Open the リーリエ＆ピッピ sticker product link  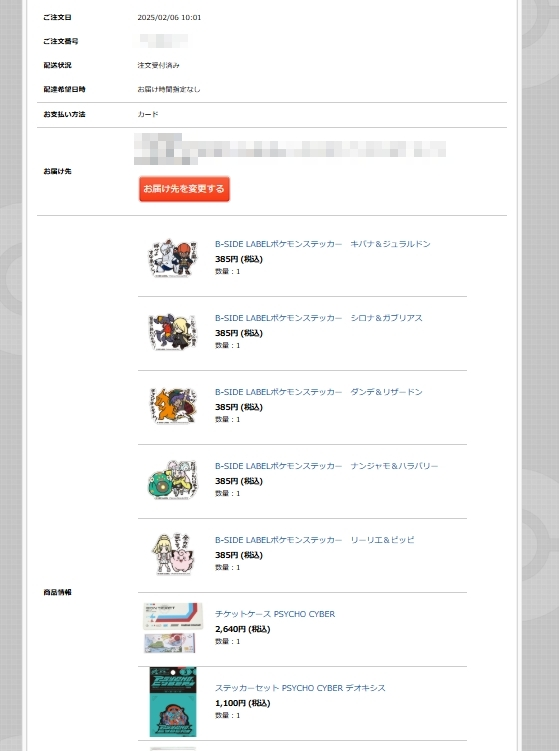314,540
